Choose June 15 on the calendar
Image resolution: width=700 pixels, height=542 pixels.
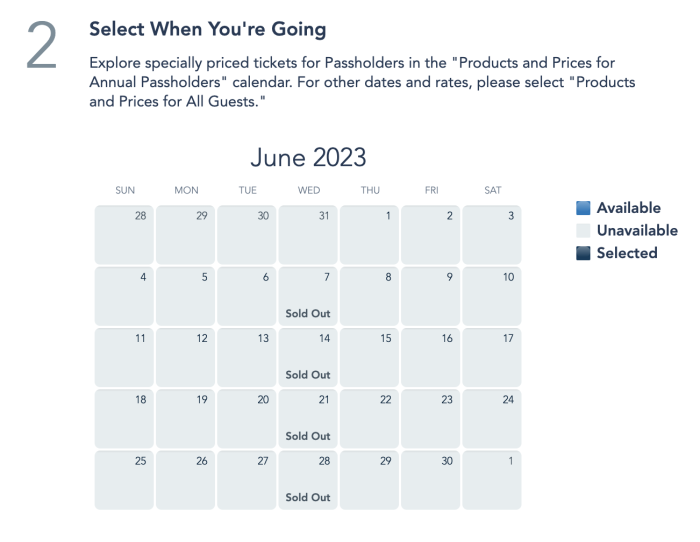tap(369, 357)
